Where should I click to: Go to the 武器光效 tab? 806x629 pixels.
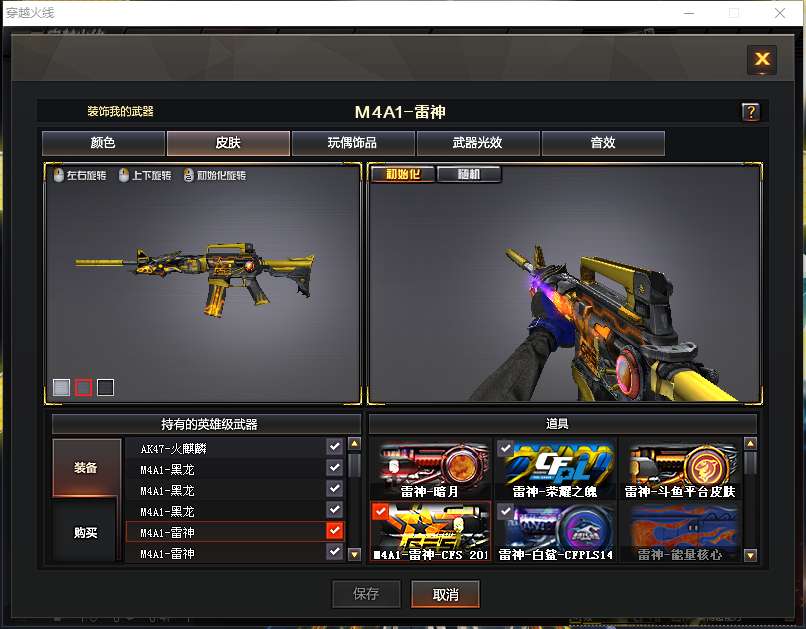478,143
